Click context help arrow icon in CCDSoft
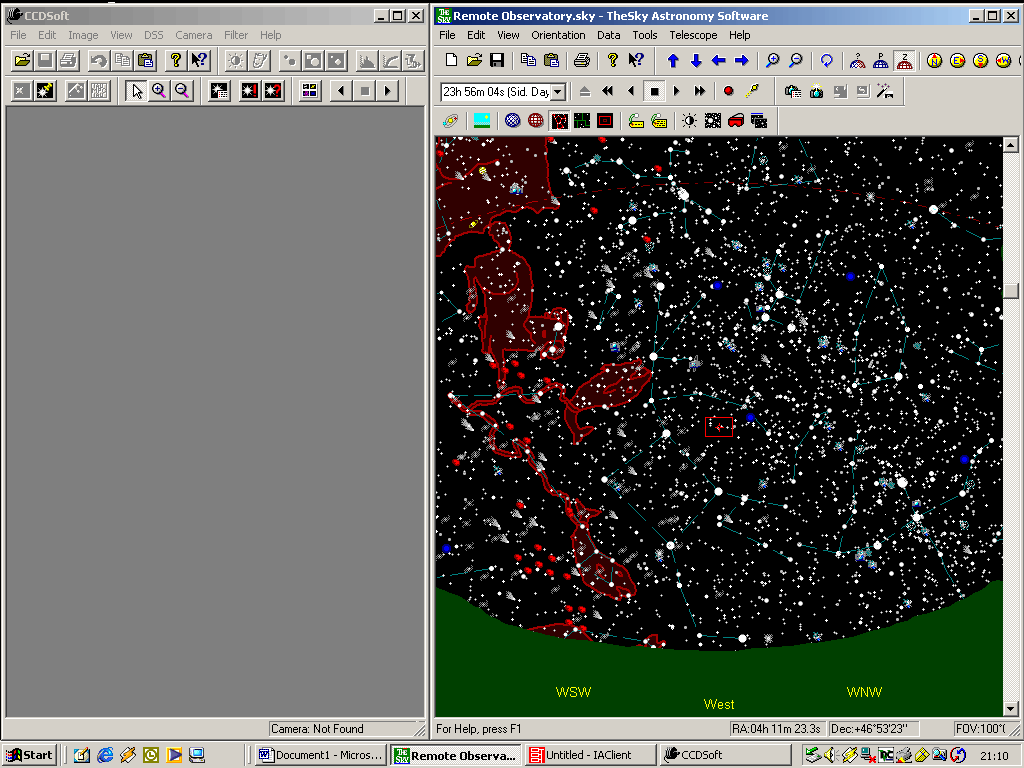Image resolution: width=1024 pixels, height=768 pixels. [199, 61]
